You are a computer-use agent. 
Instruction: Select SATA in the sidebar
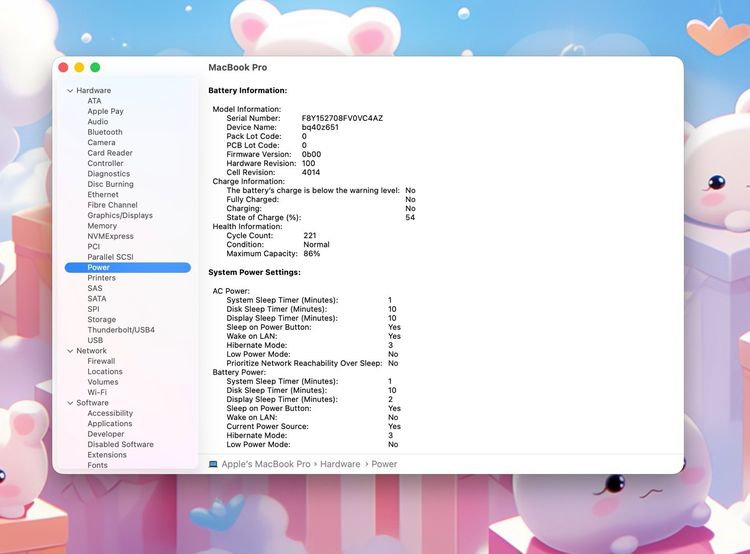click(x=97, y=299)
